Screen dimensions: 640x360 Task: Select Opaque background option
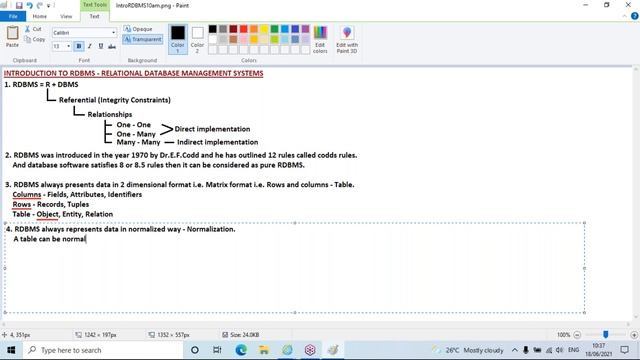point(138,29)
